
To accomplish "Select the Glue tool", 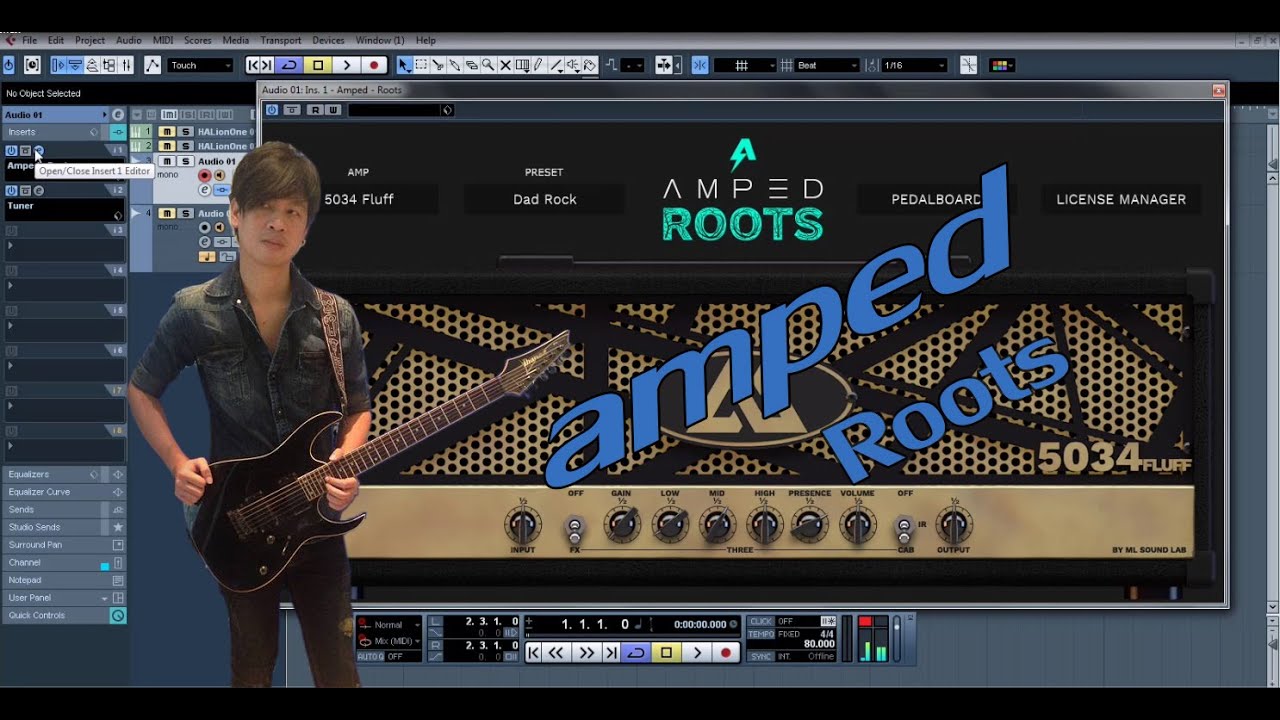I will coord(454,65).
